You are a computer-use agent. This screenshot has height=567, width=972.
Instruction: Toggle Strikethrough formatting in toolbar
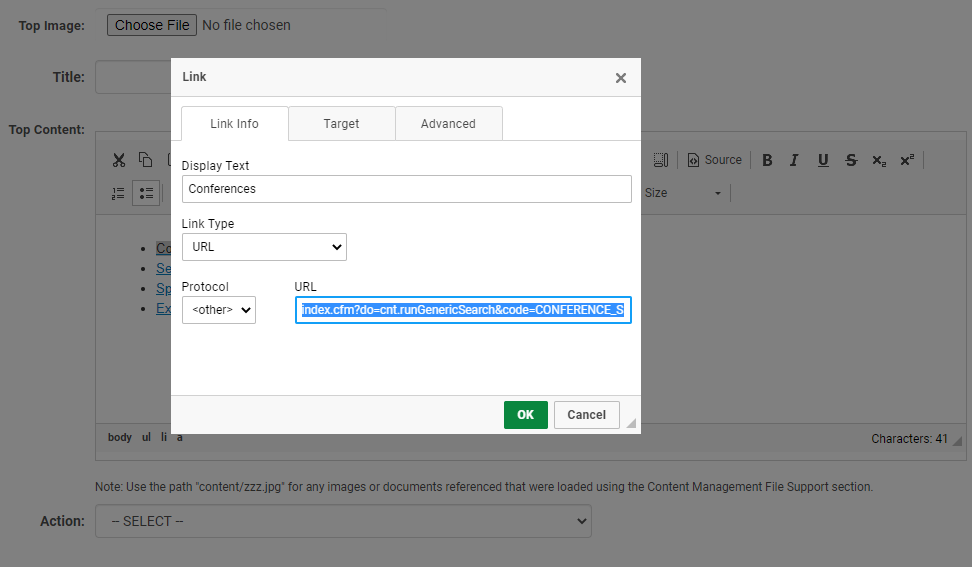pos(851,160)
